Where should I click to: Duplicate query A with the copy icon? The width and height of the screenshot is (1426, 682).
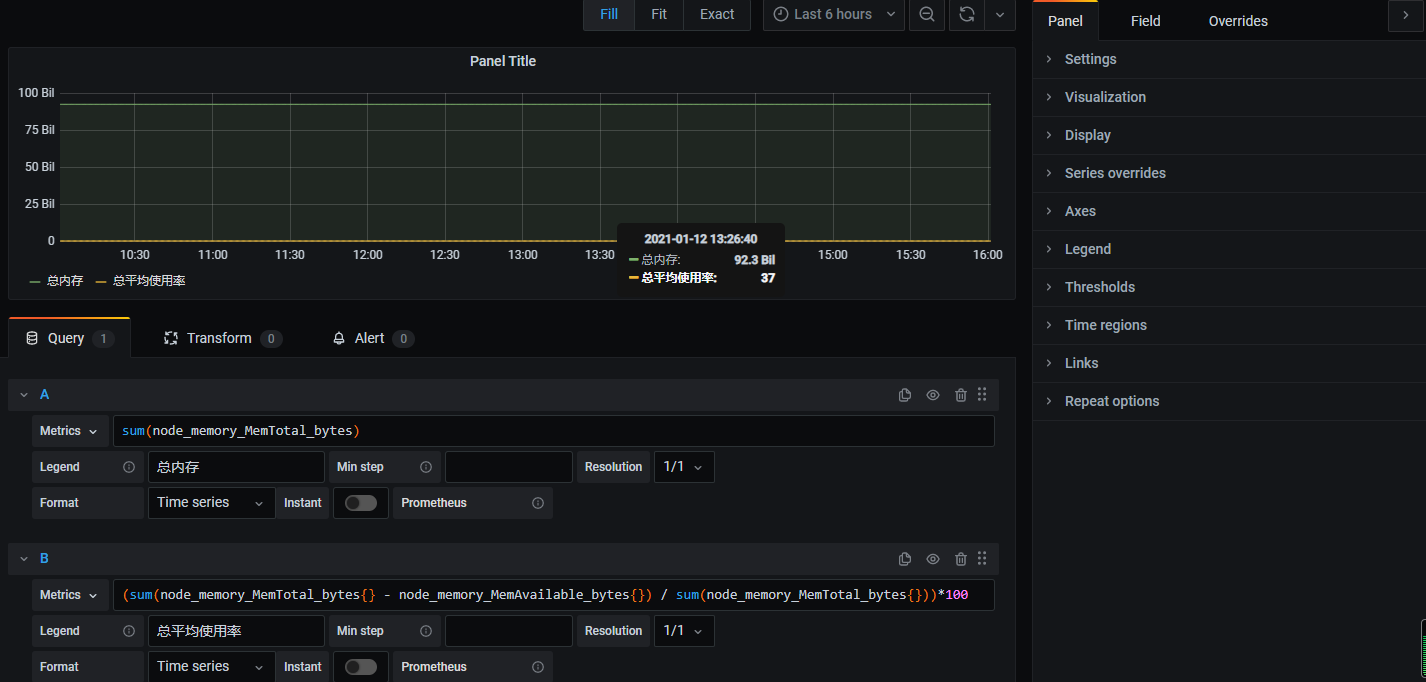pos(905,395)
